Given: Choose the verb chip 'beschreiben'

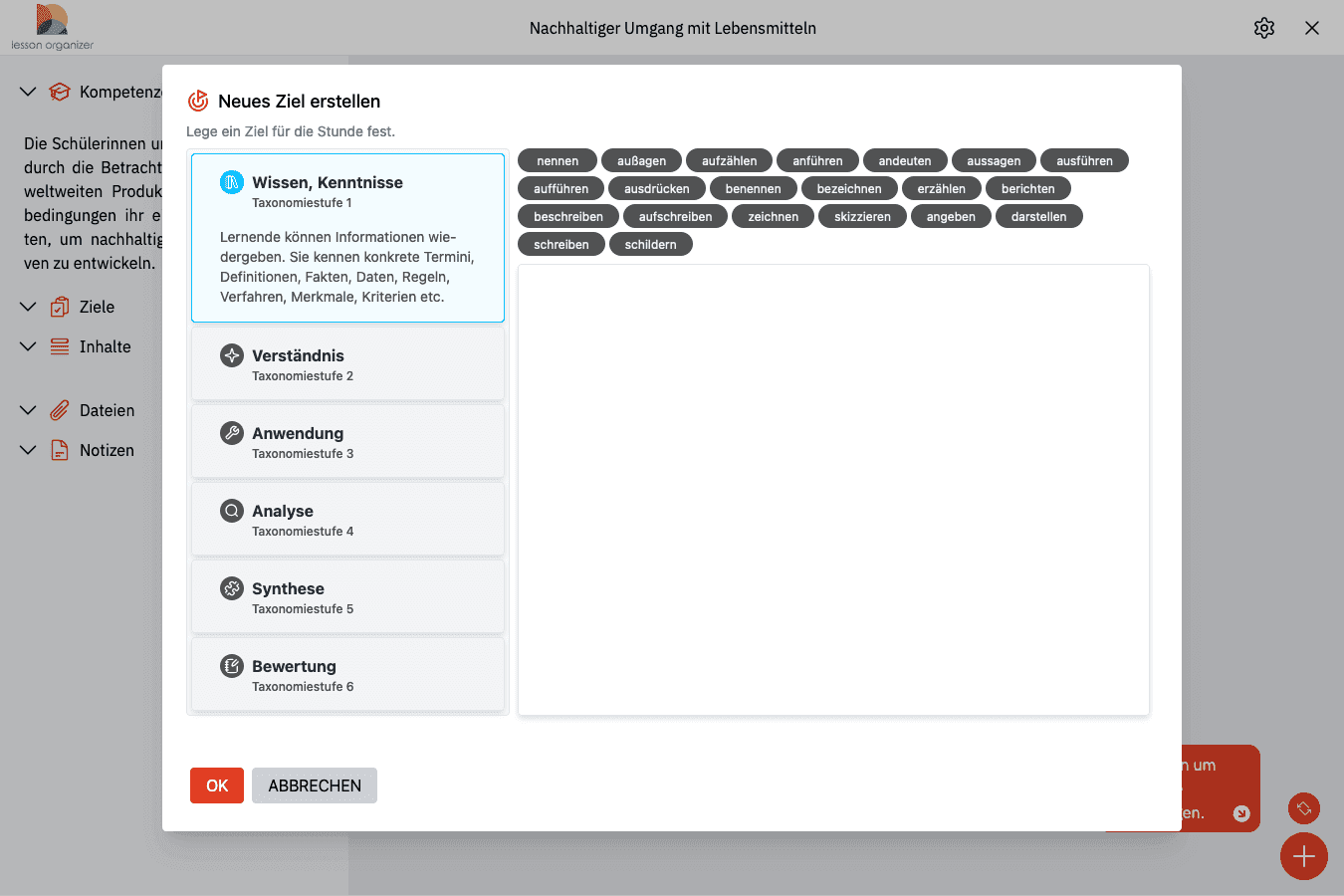Looking at the screenshot, I should (567, 216).
